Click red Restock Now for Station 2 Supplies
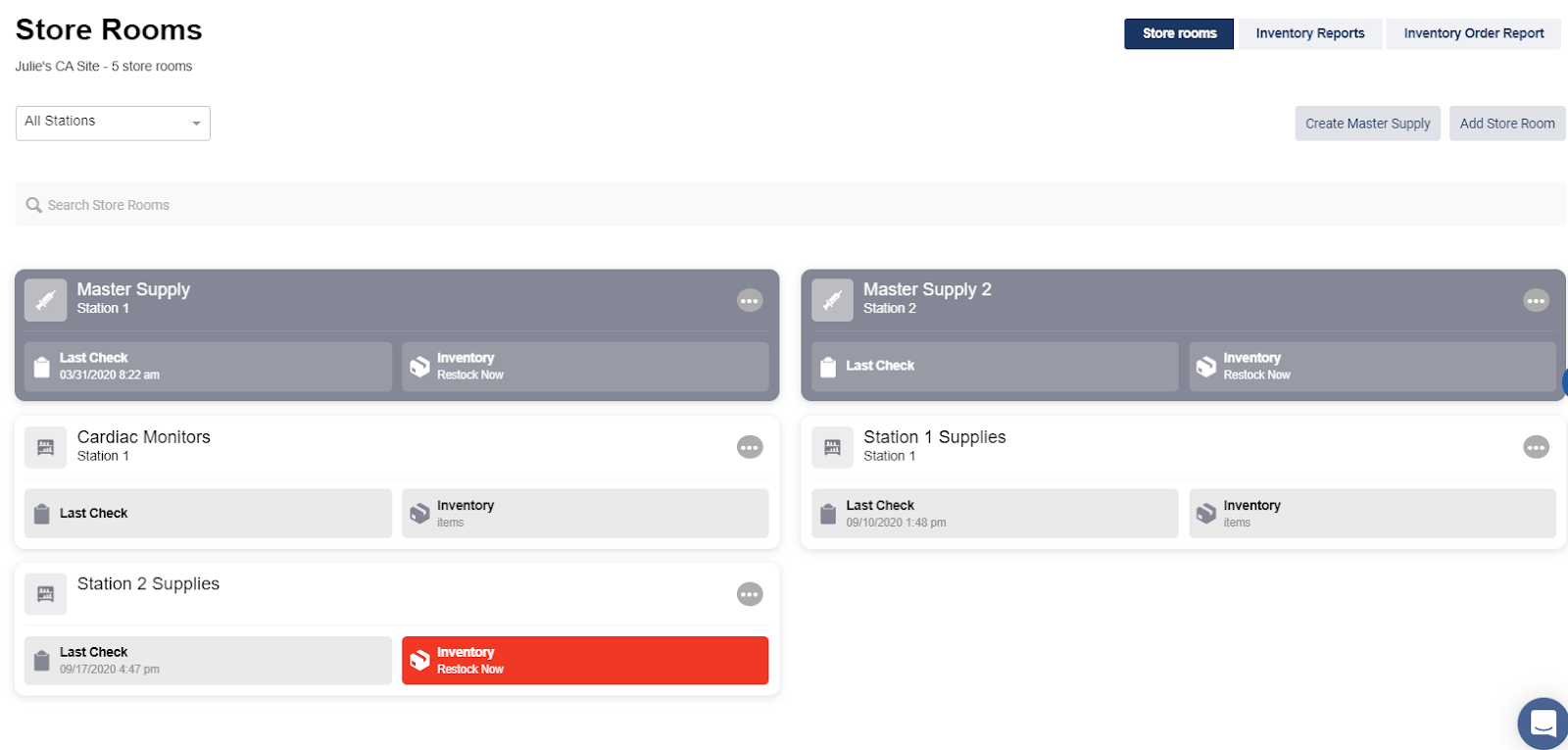 [x=585, y=661]
